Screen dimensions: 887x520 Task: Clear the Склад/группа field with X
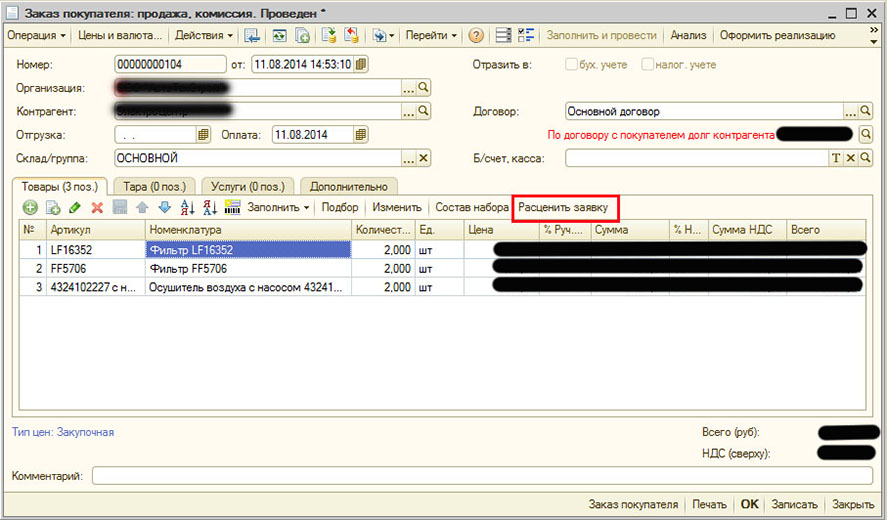point(423,158)
